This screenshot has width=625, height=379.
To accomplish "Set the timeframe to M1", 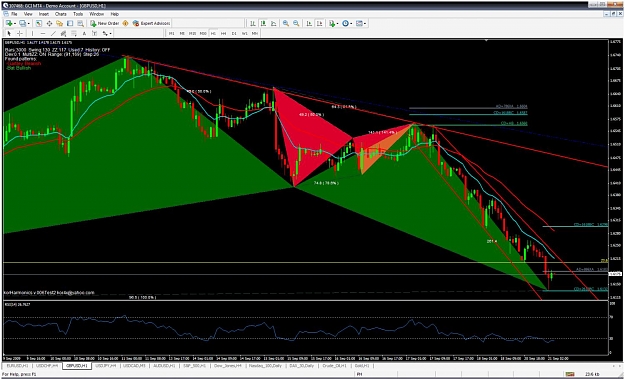I will [172, 33].
